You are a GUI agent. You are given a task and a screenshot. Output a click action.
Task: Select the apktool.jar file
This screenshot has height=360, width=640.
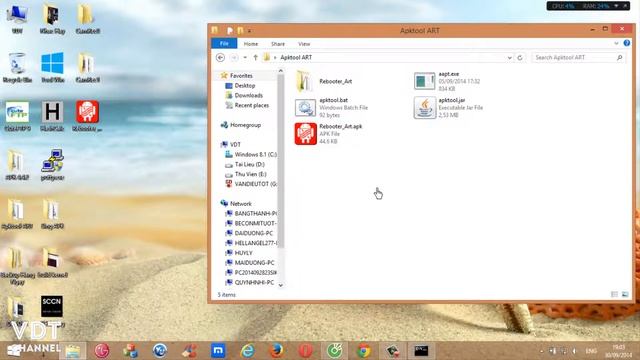point(448,108)
